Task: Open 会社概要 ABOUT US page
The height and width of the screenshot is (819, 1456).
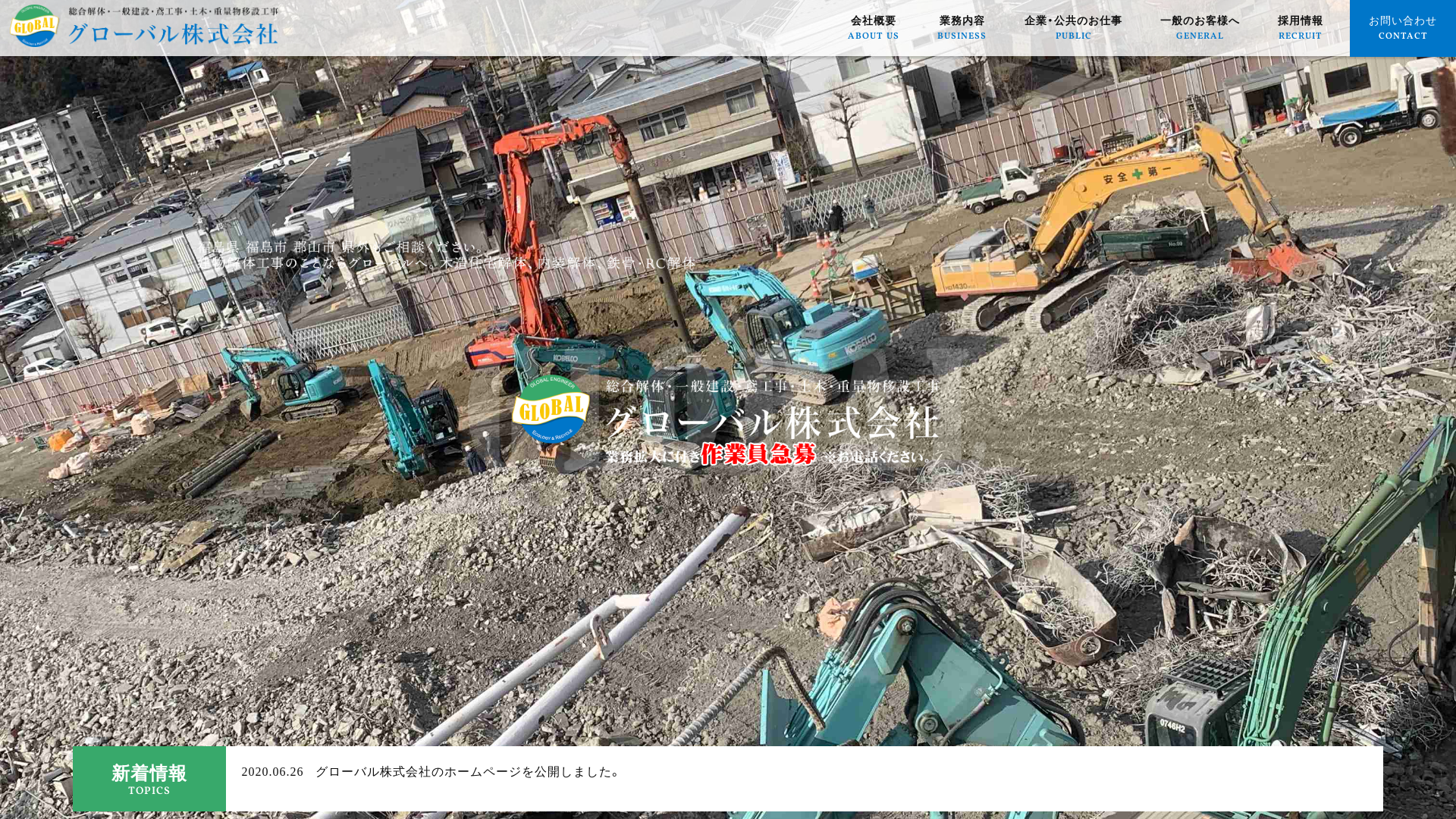Action: pos(873,27)
